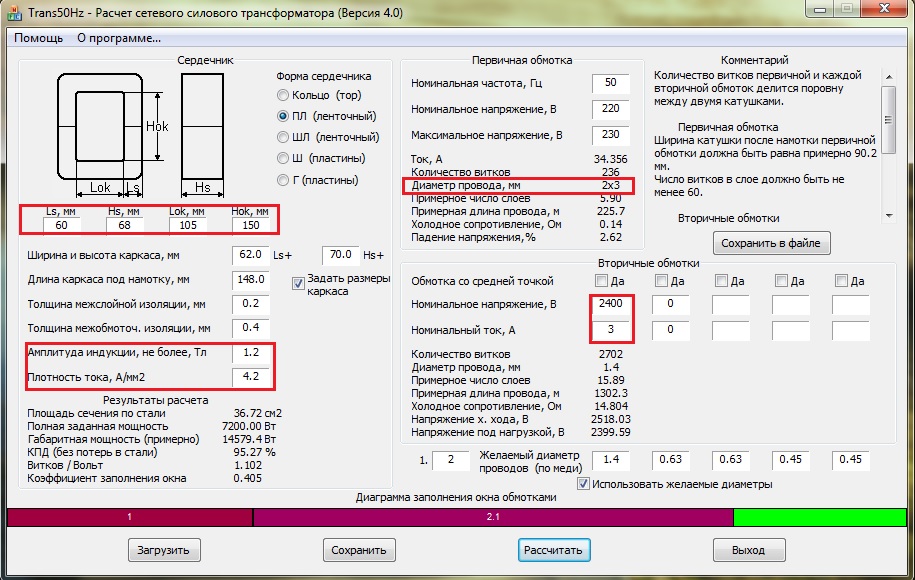Click the 2518.03 no-load voltage value
The height and width of the screenshot is (580, 915).
click(610, 420)
